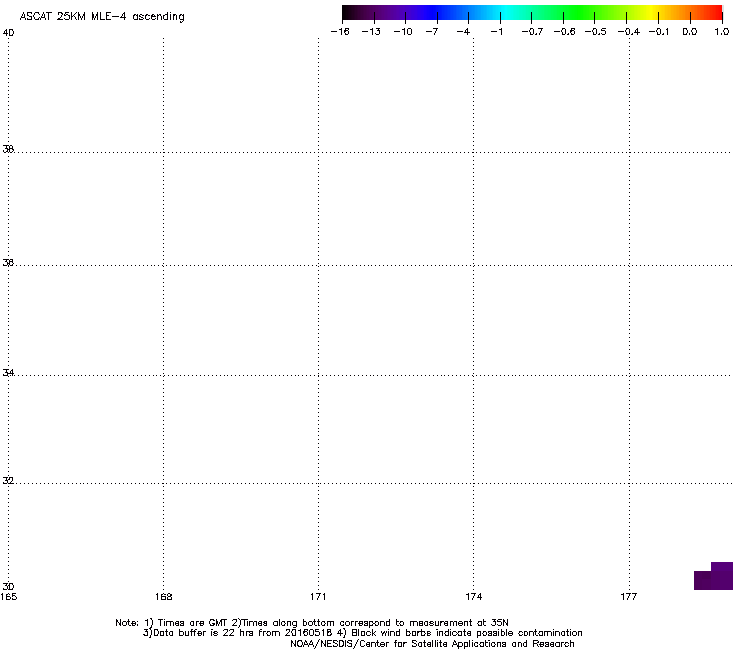
Task: Click the 'Times are GMT' note line
Action: pos(312,623)
